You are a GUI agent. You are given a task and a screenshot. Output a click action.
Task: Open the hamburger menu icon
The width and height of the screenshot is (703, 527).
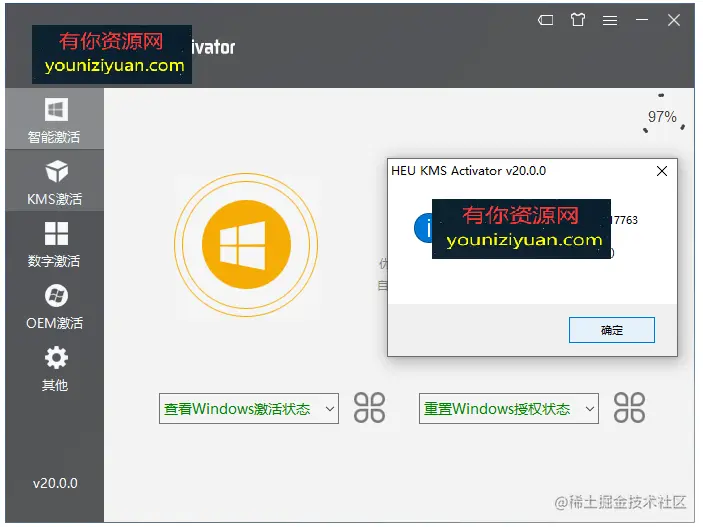click(x=610, y=20)
